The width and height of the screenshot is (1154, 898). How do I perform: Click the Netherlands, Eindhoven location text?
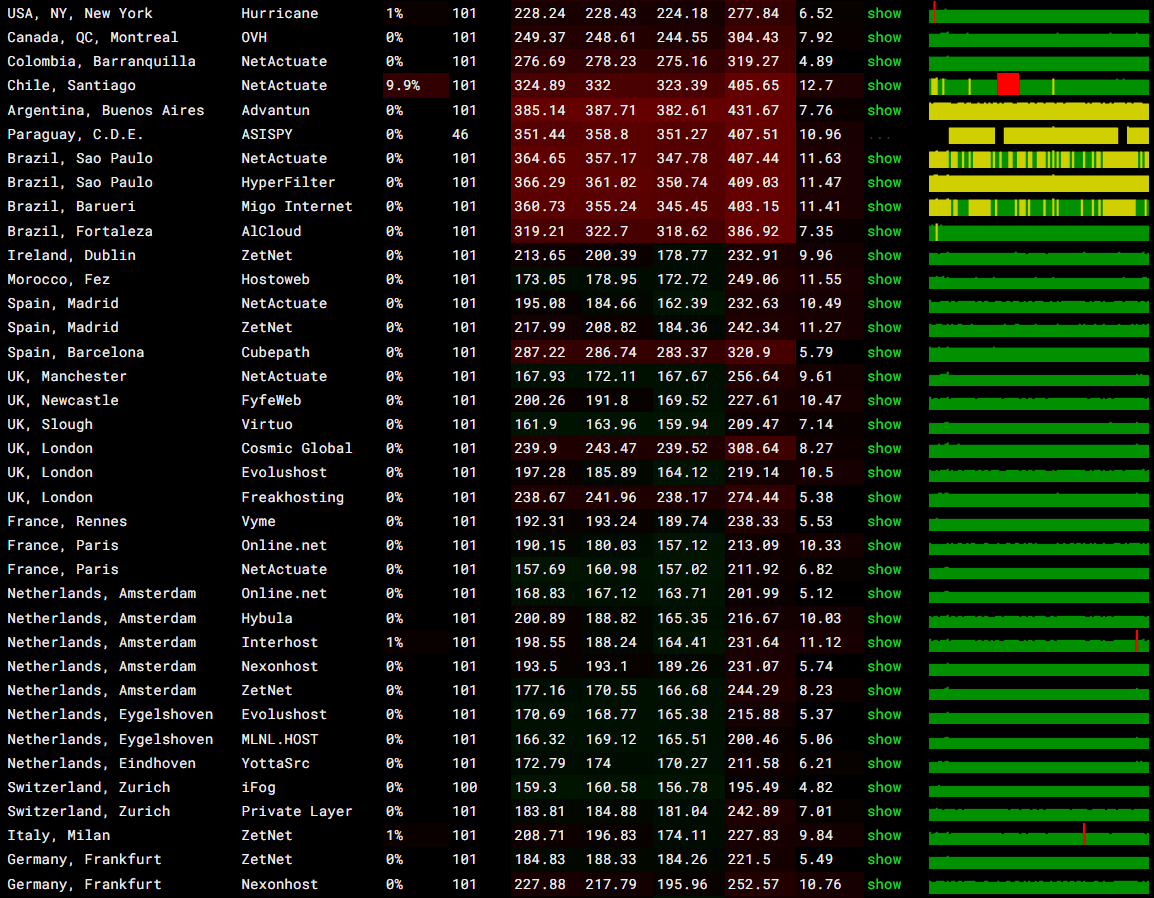click(102, 763)
